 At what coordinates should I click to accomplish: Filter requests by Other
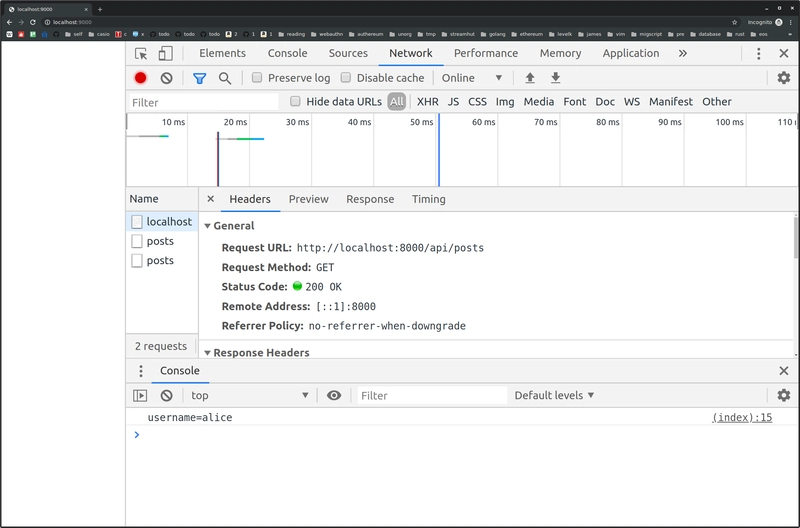point(716,102)
